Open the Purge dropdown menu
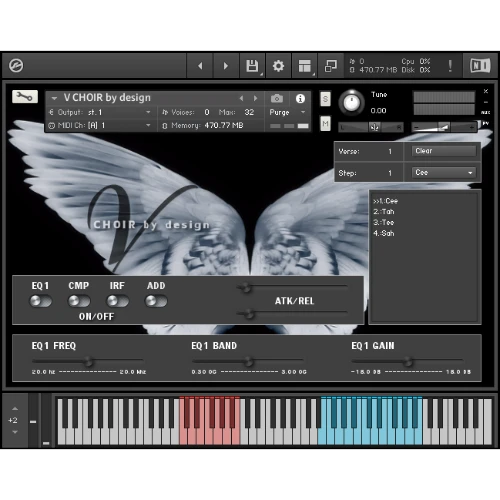This screenshot has height=500, width=500. [287, 112]
